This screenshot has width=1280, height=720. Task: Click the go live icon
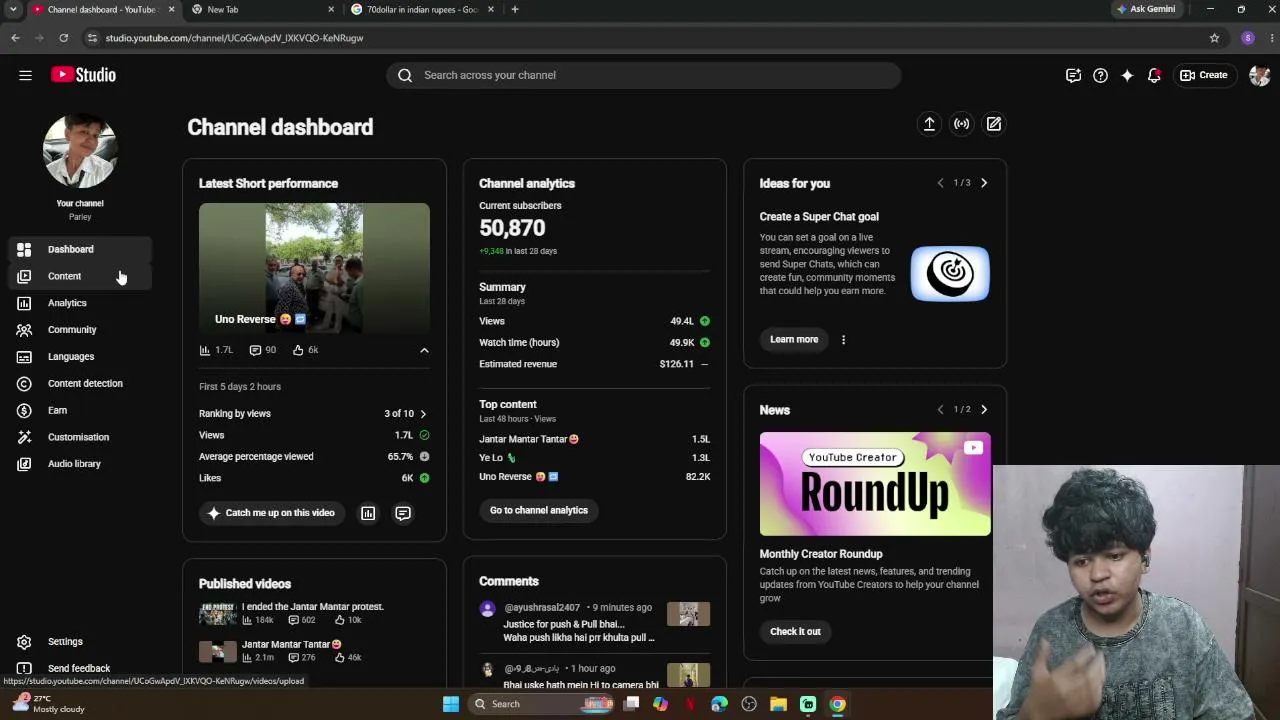tap(961, 124)
